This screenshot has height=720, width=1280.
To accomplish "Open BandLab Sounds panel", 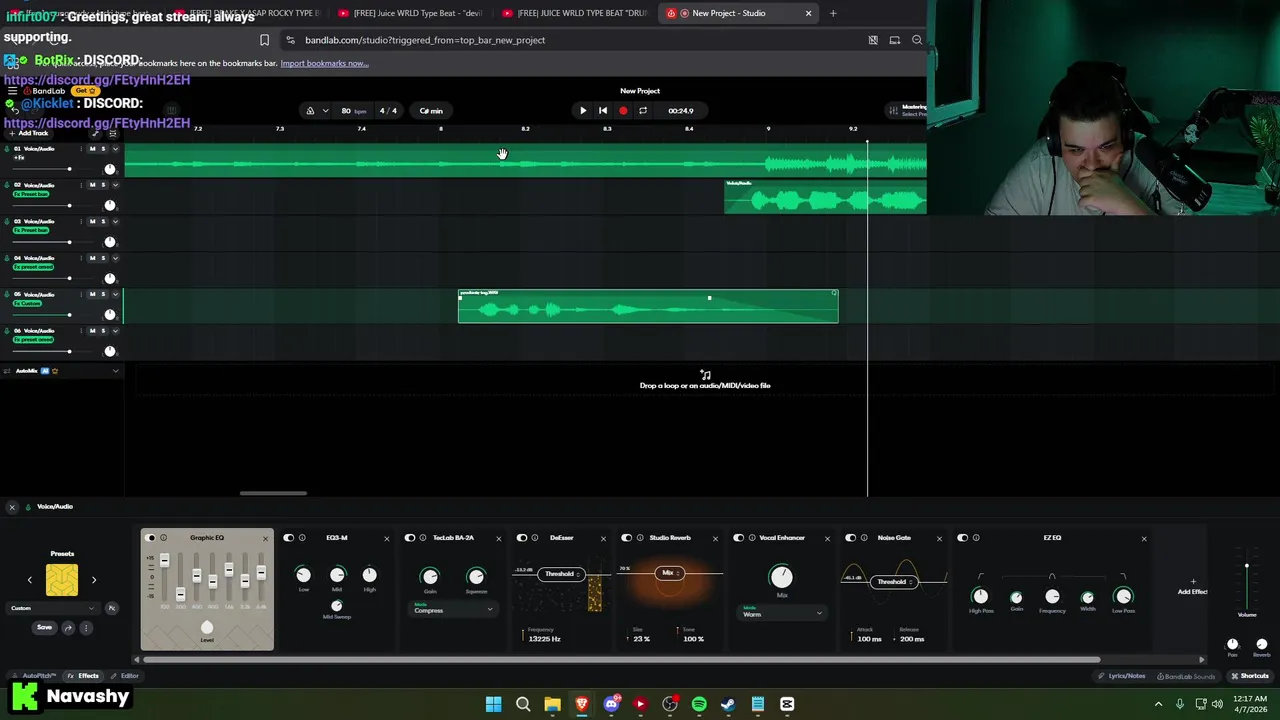I will [1186, 676].
